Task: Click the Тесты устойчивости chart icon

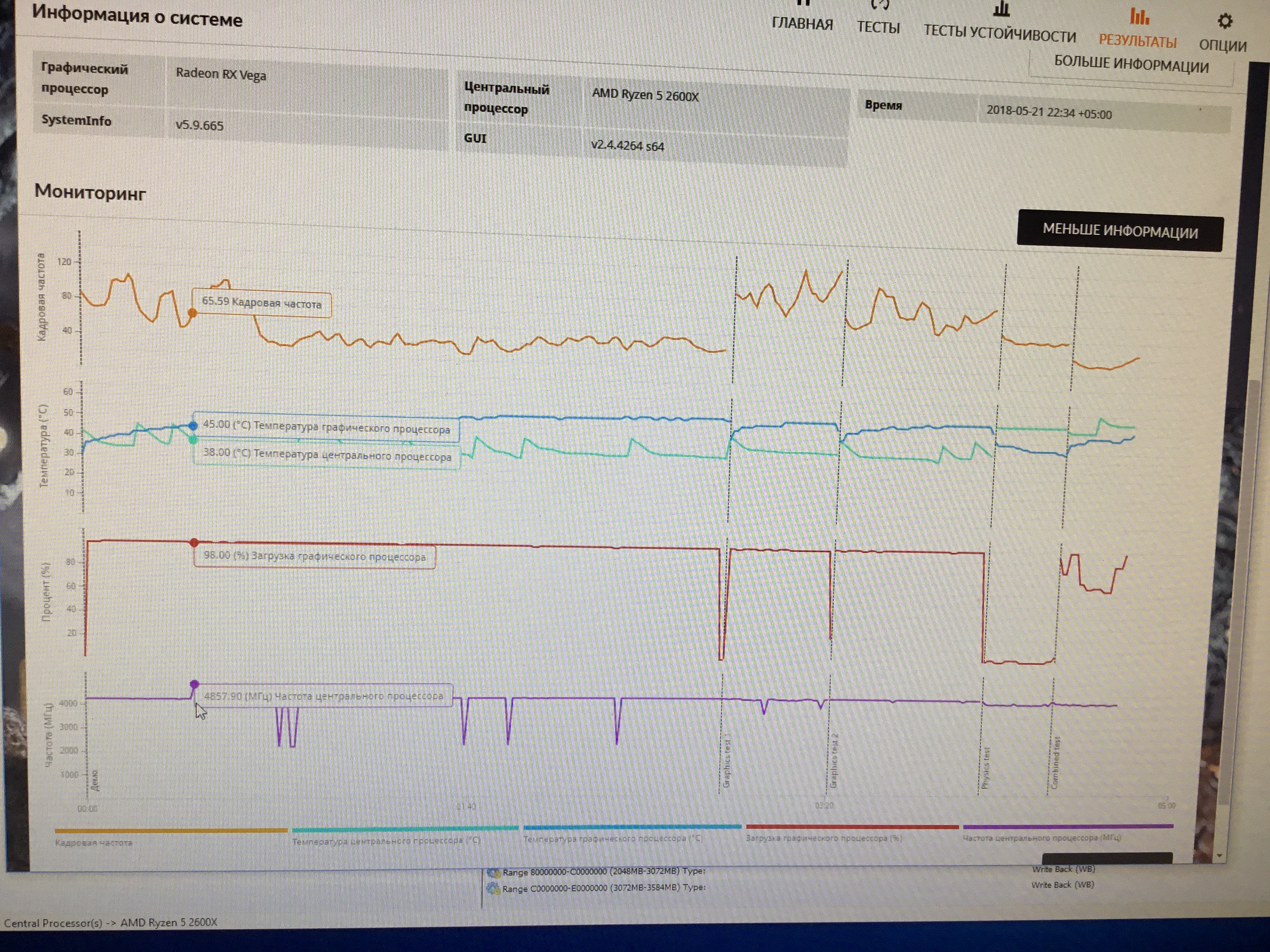Action: (1001, 9)
